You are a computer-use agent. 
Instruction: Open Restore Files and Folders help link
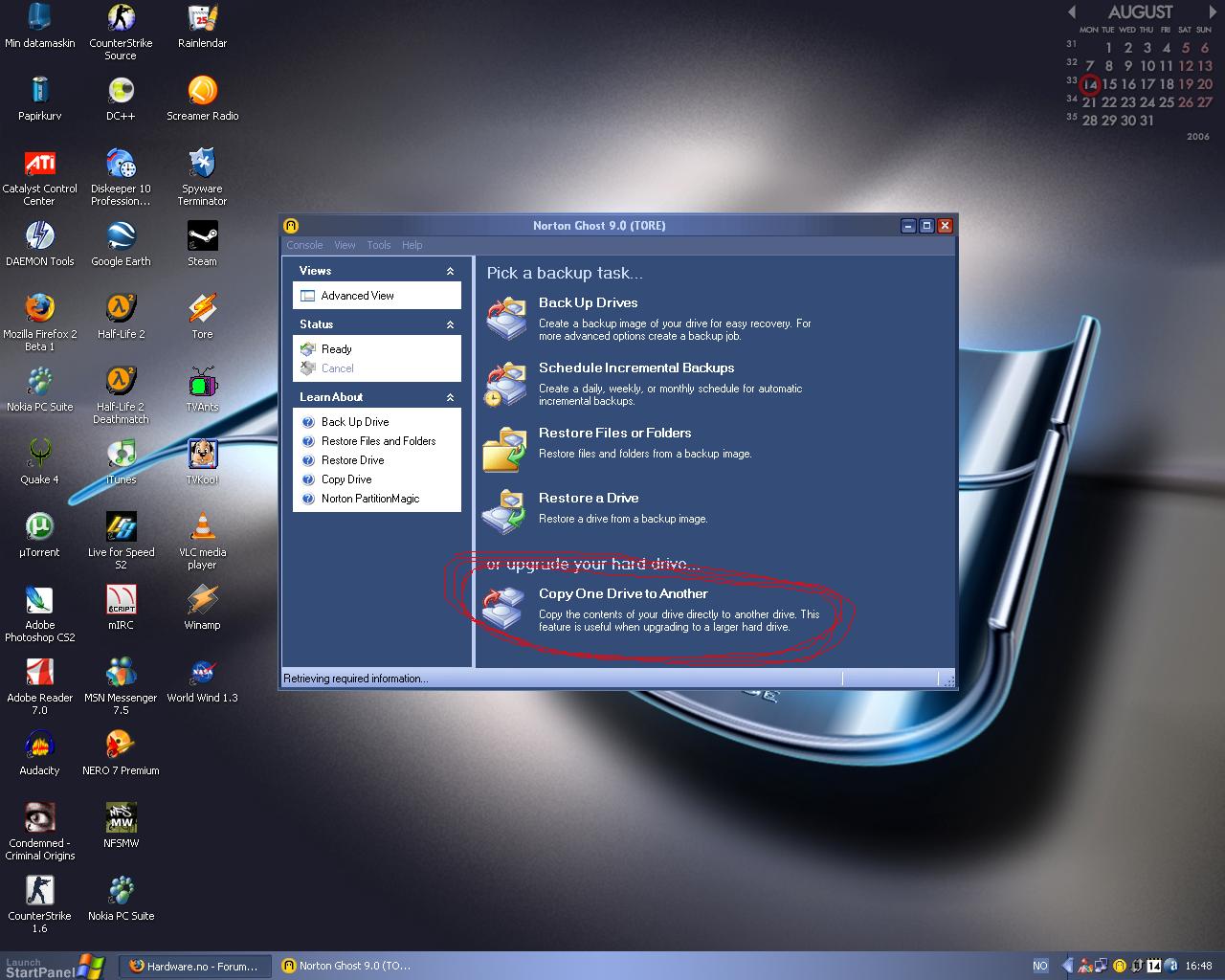coord(378,441)
